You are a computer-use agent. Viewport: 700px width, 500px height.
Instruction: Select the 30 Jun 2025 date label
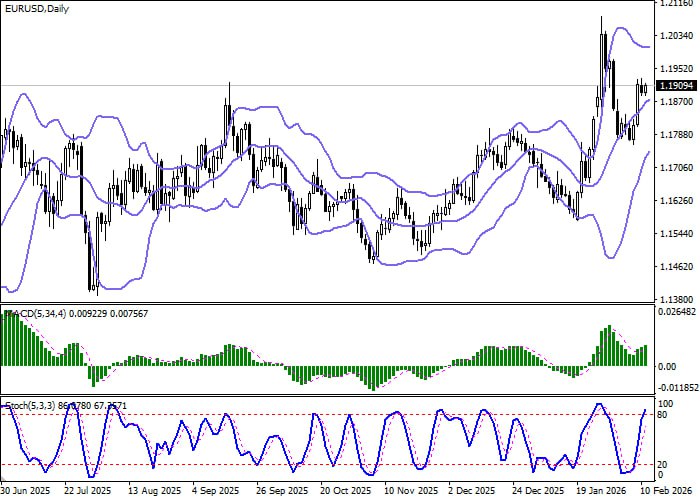click(26, 492)
